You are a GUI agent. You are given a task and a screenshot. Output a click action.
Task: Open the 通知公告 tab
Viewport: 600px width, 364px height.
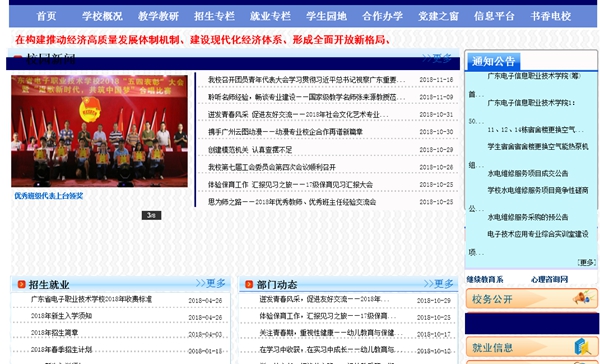[493, 61]
